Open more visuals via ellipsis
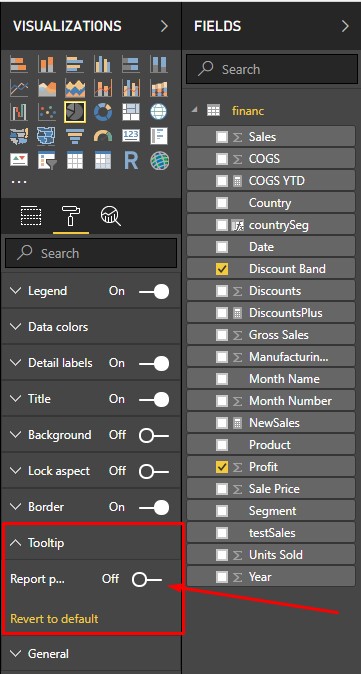 [18, 182]
